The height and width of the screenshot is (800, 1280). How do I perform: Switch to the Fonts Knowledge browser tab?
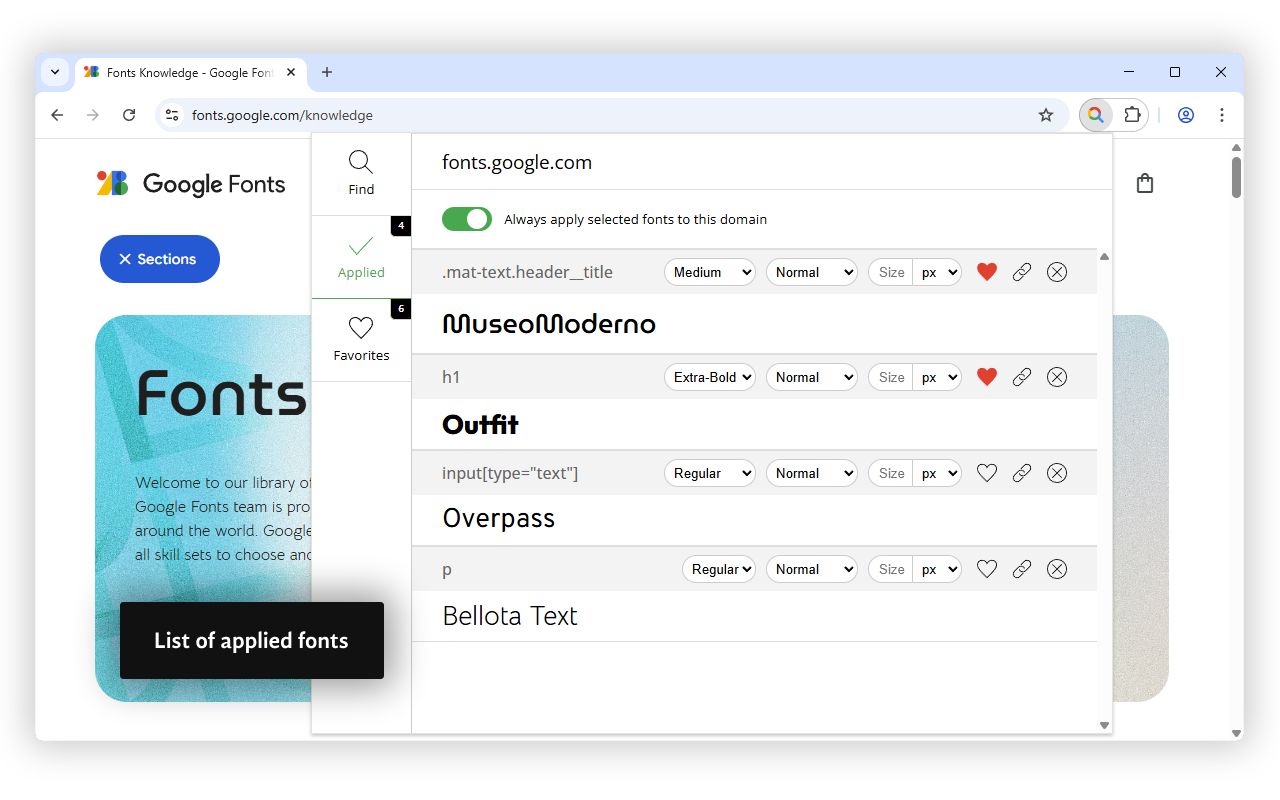click(x=180, y=72)
